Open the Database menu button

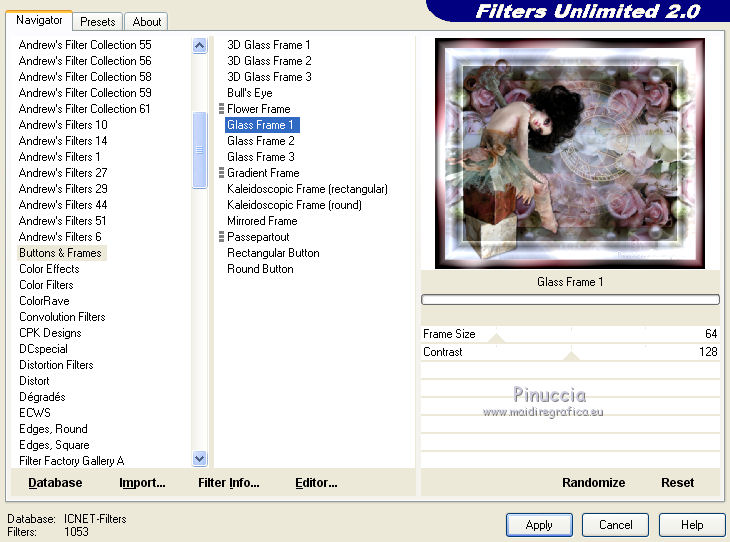[x=55, y=483]
